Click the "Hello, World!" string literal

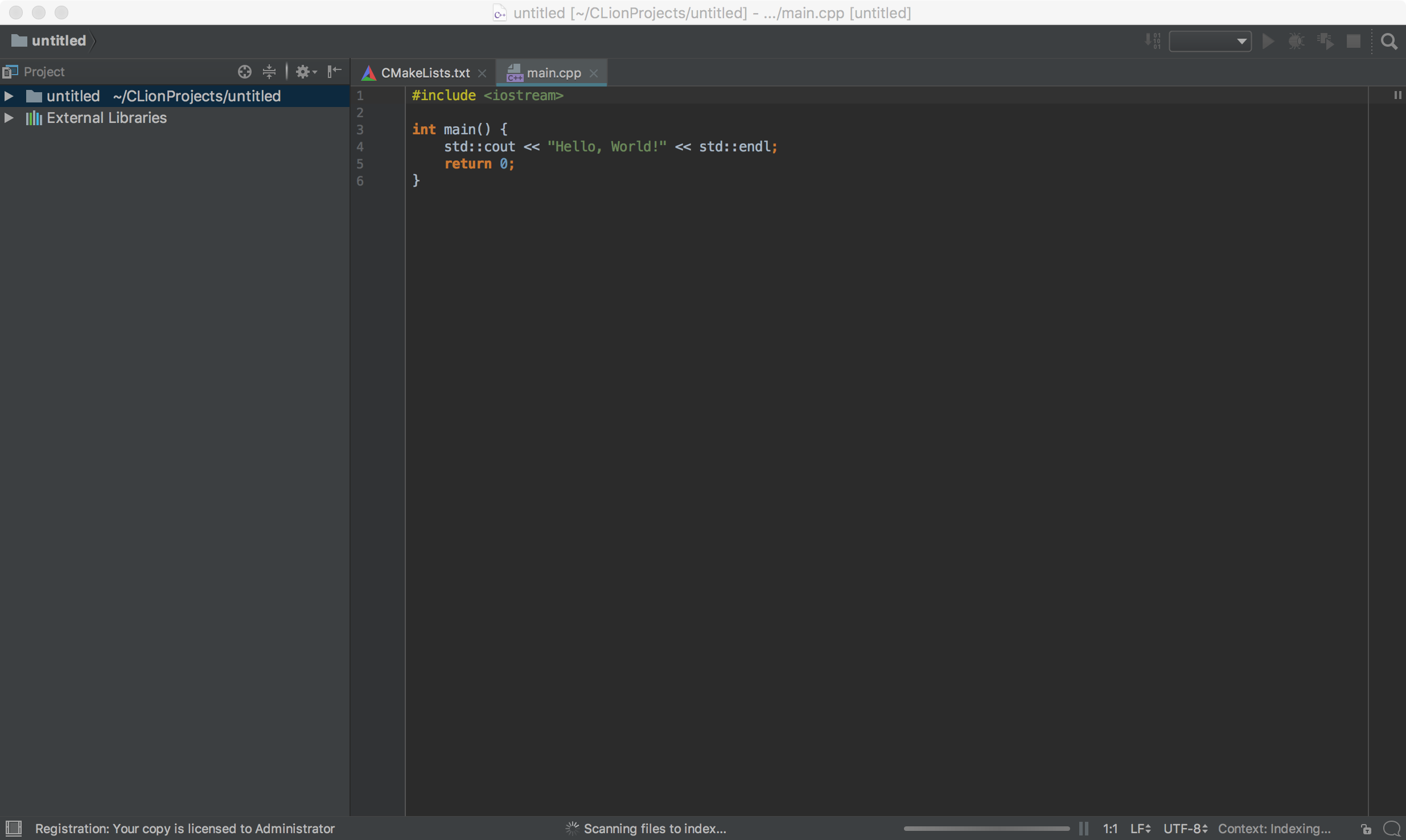[x=607, y=147]
